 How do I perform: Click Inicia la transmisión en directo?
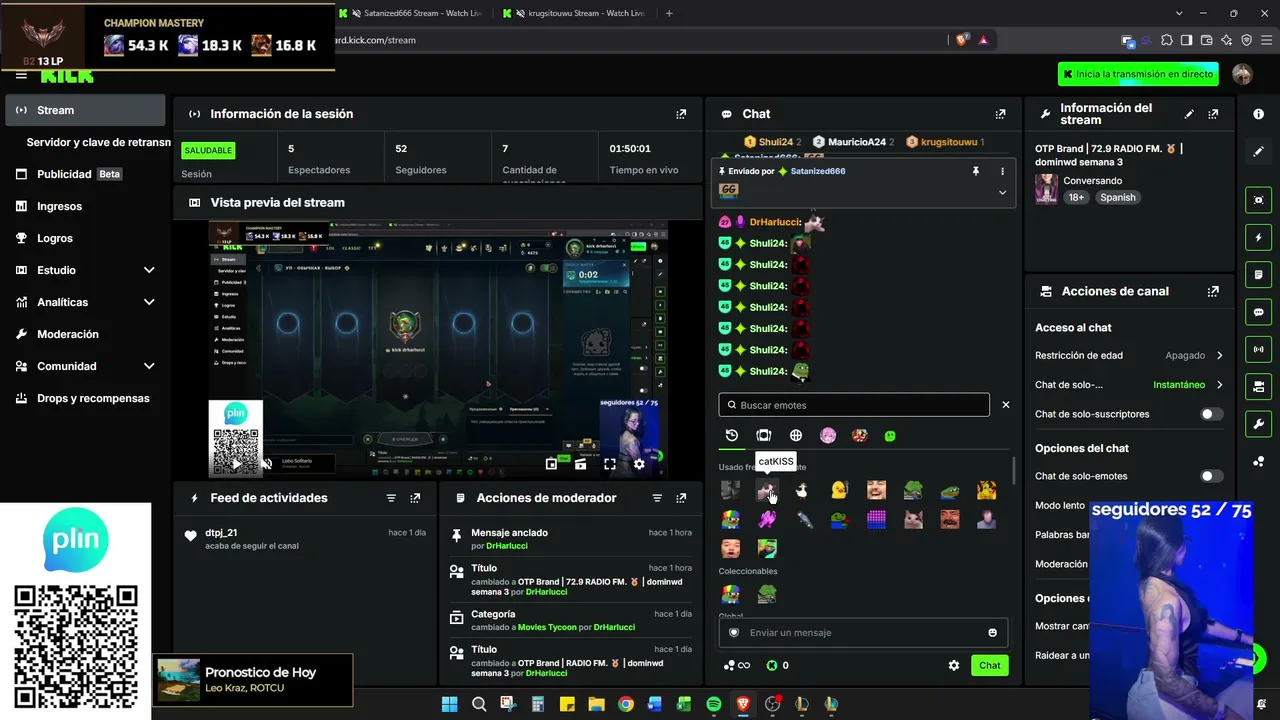[1138, 74]
